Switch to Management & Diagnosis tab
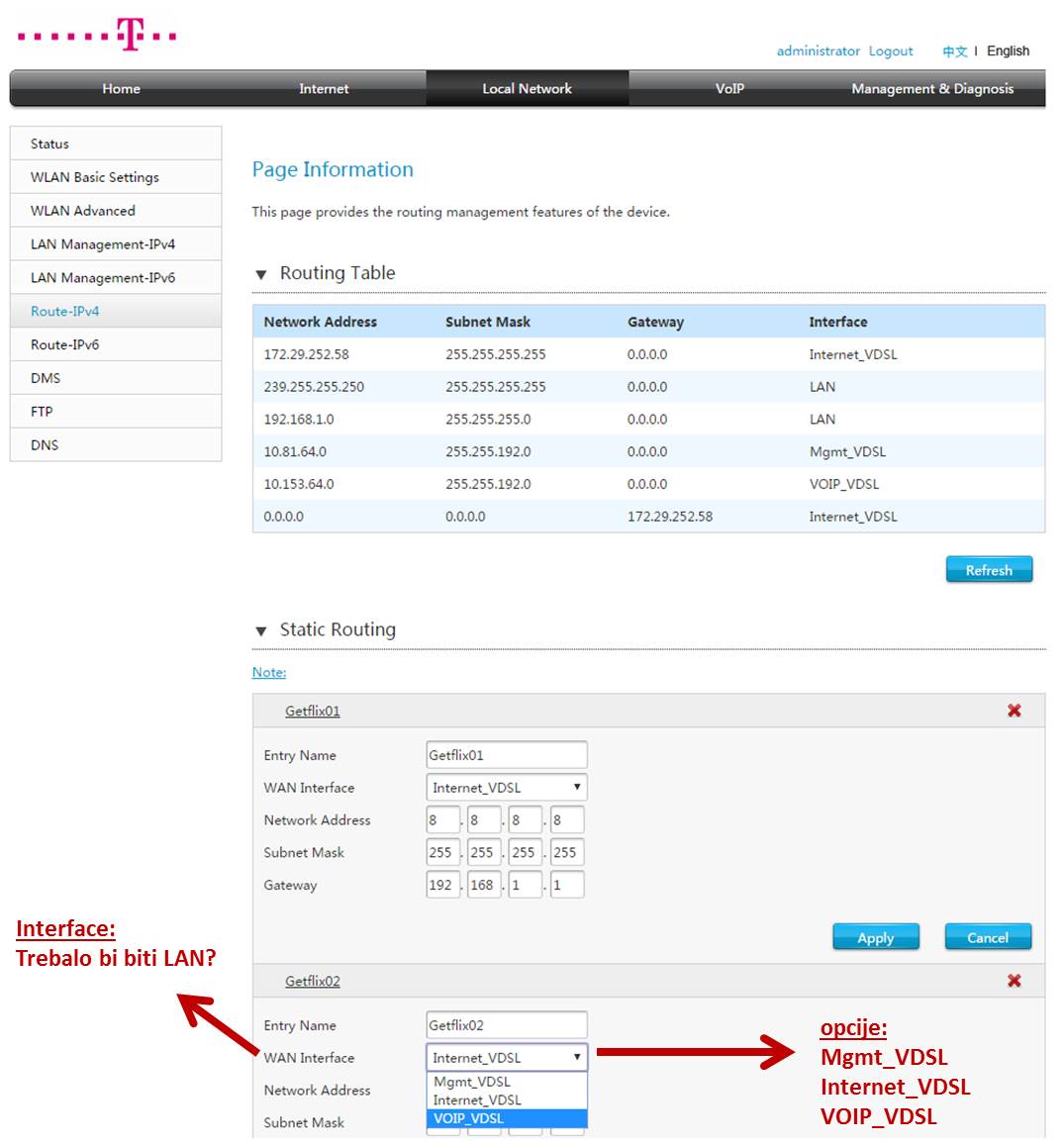Screen dimensions: 1064x1146 [x=931, y=89]
